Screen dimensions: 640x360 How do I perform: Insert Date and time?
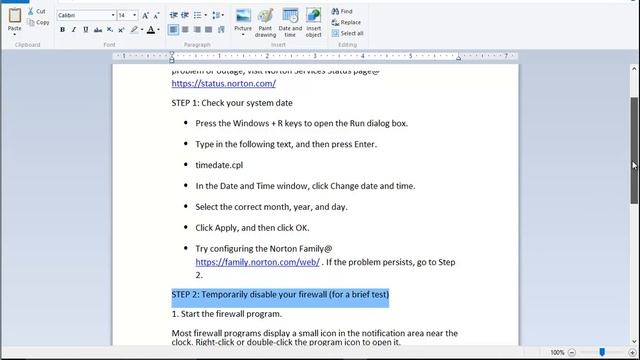(x=290, y=23)
